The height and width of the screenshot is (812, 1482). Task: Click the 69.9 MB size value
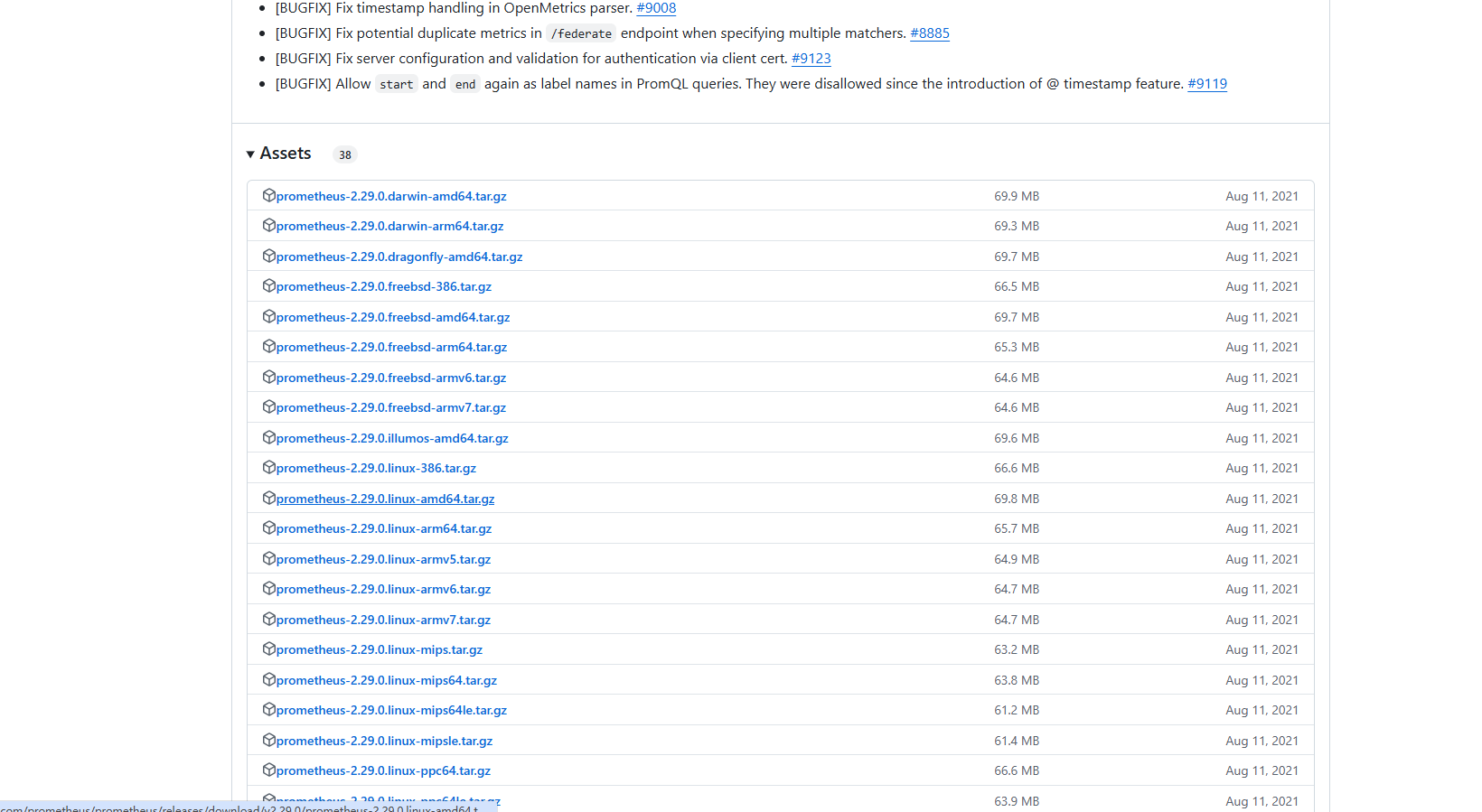click(x=1017, y=196)
